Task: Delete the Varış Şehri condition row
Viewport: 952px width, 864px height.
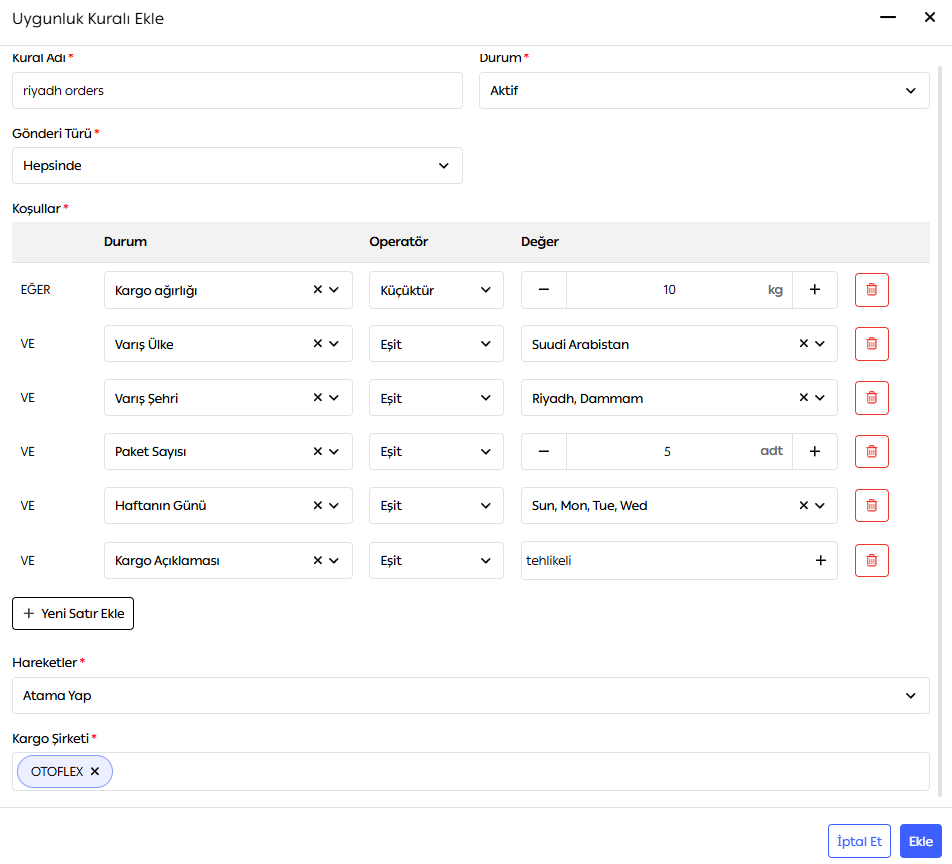Action: pyautogui.click(x=871, y=398)
